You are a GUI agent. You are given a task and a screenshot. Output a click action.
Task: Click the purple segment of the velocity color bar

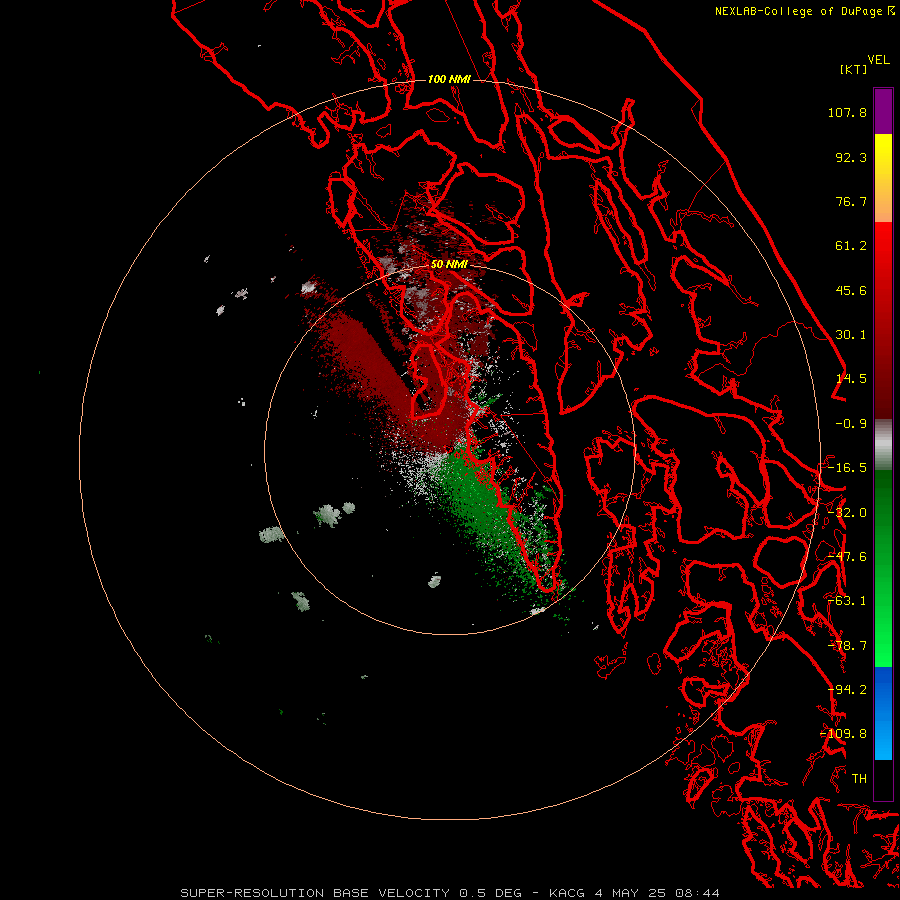tap(883, 111)
